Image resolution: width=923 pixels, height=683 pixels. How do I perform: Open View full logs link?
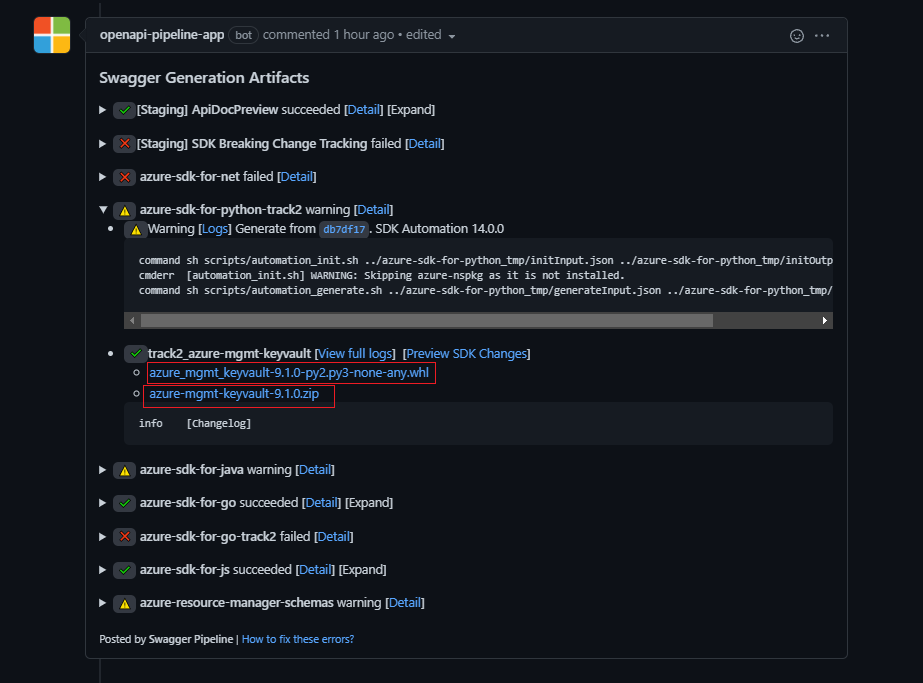pyautogui.click(x=355, y=354)
